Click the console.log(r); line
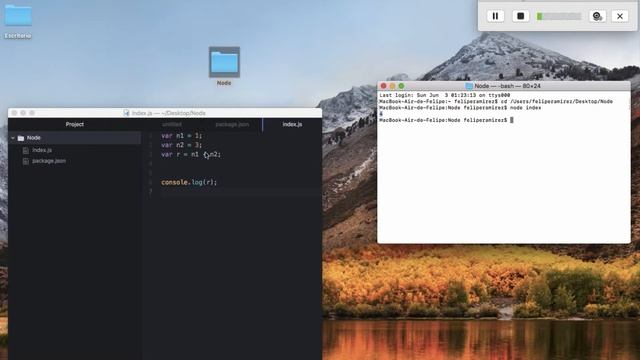 [189, 182]
